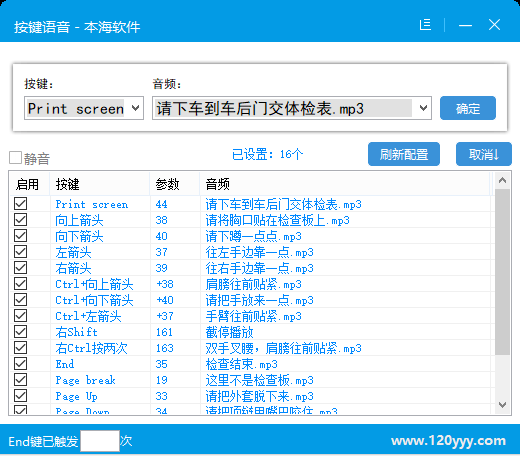Toggle the 静音 mute checkbox
Image resolution: width=520 pixels, height=456 pixels.
pos(15,158)
